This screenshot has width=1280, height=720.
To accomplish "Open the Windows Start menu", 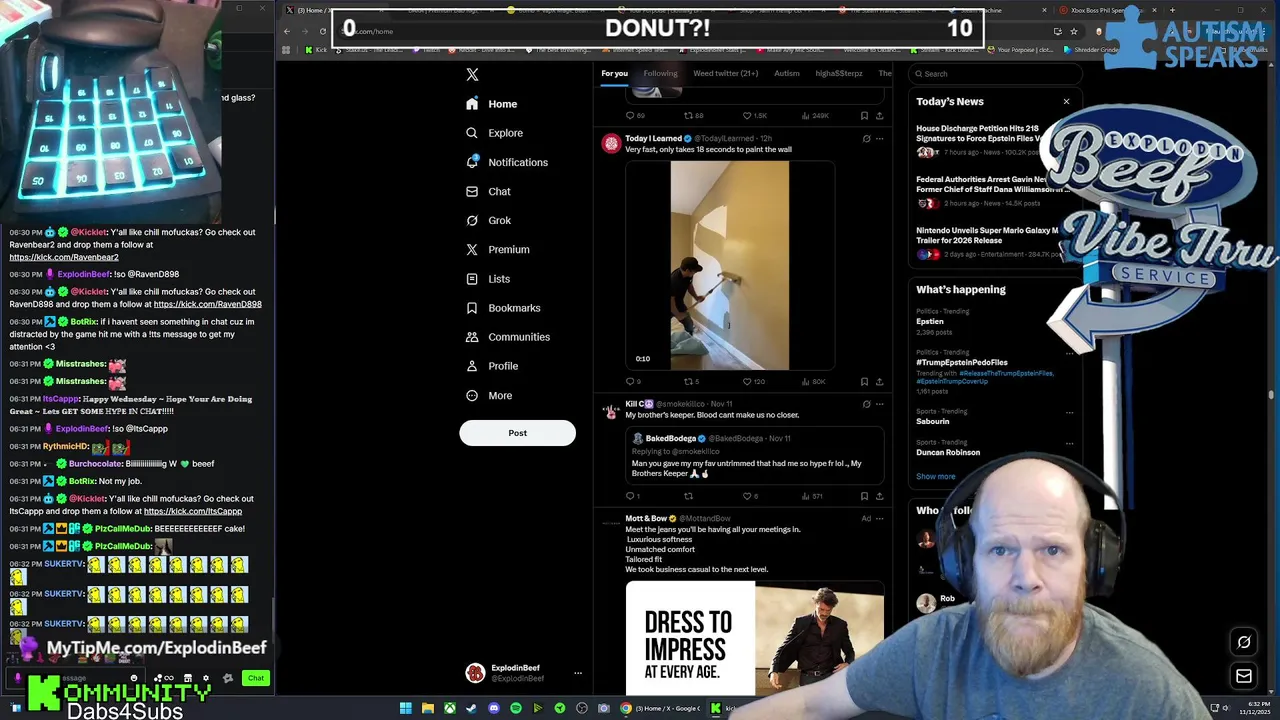I will pyautogui.click(x=406, y=708).
